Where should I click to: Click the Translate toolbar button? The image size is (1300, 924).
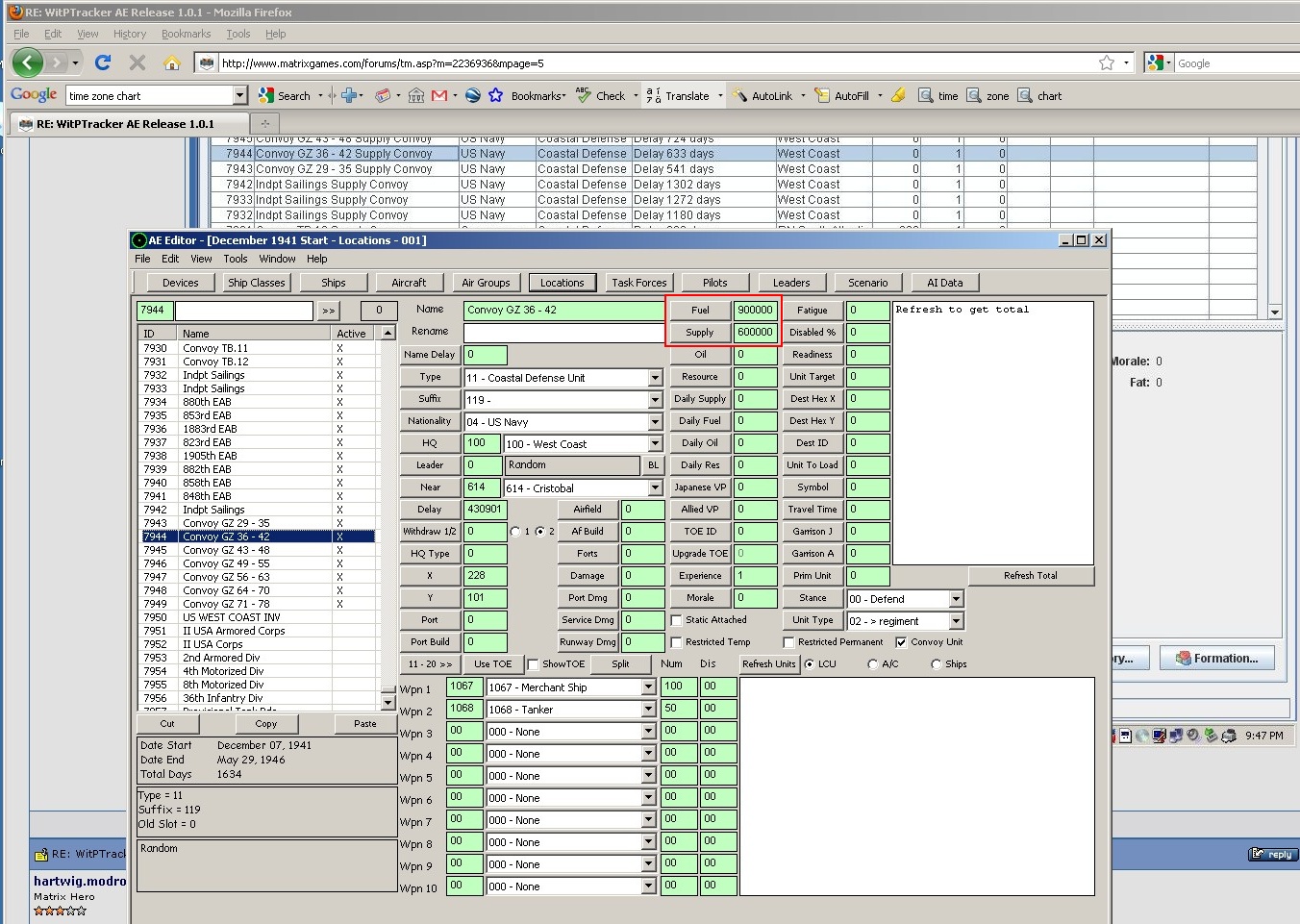pos(678,96)
